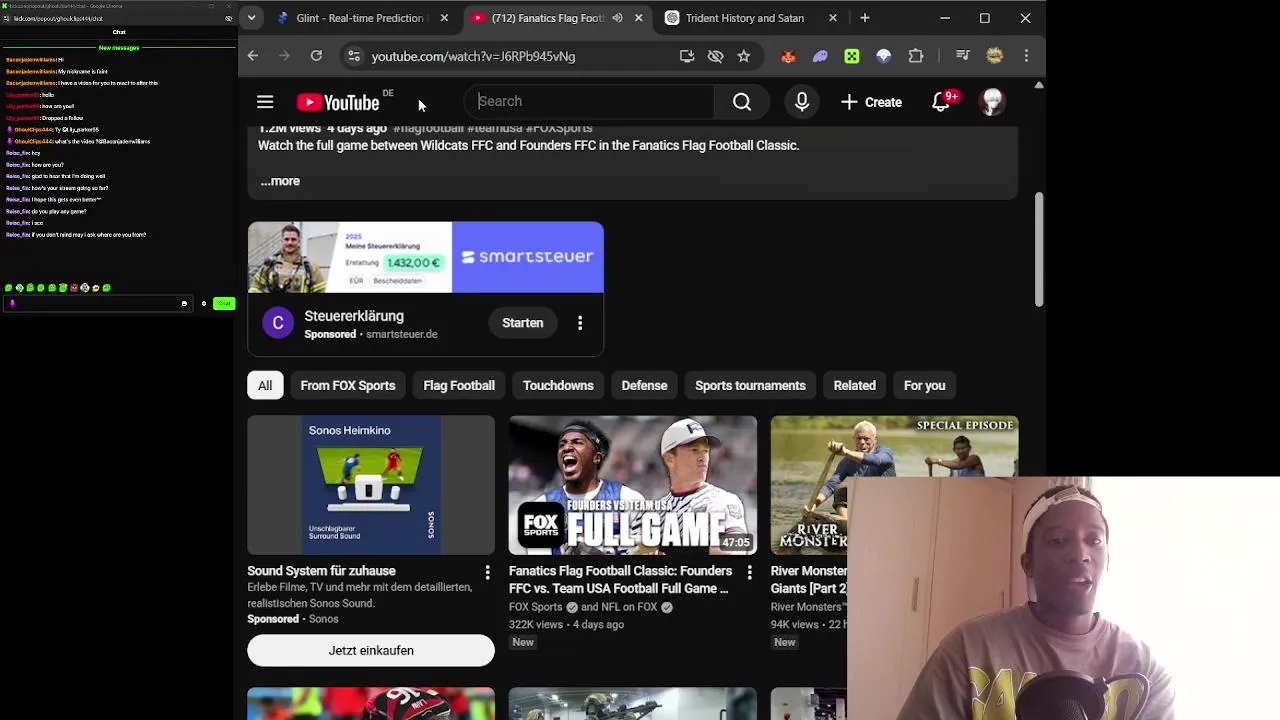Close the Fanatics Flag Football tab
1280x720 pixels.
point(638,18)
